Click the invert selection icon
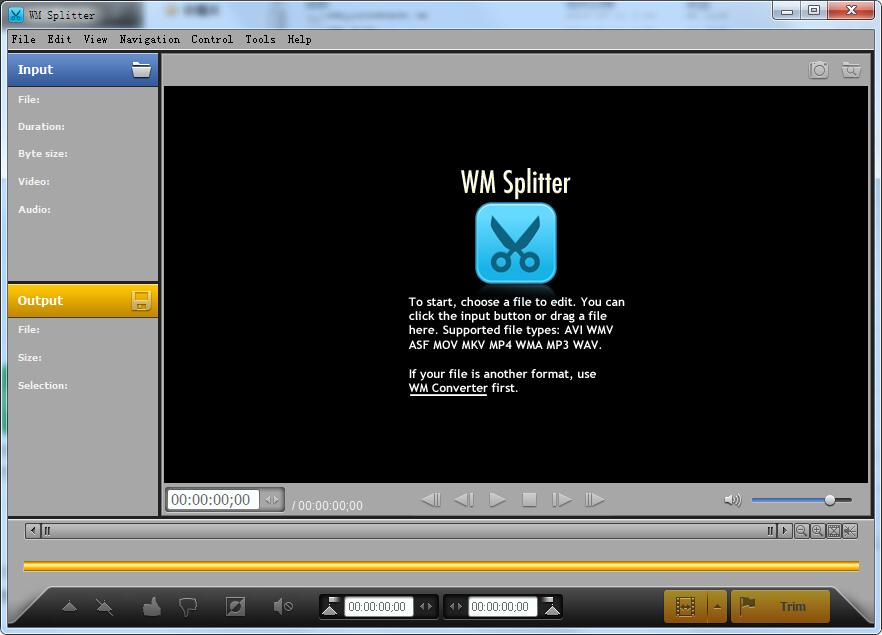This screenshot has height=635, width=882. pyautogui.click(x=236, y=606)
